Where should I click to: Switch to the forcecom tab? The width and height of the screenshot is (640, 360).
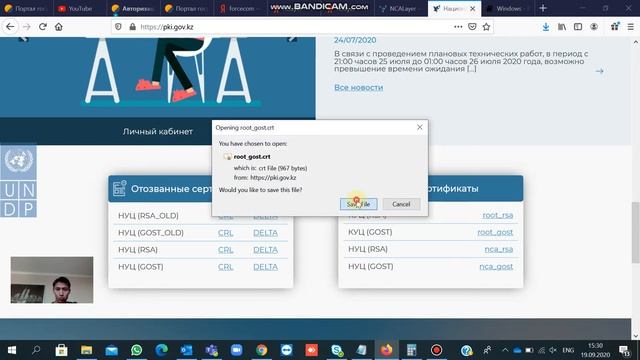[240, 9]
